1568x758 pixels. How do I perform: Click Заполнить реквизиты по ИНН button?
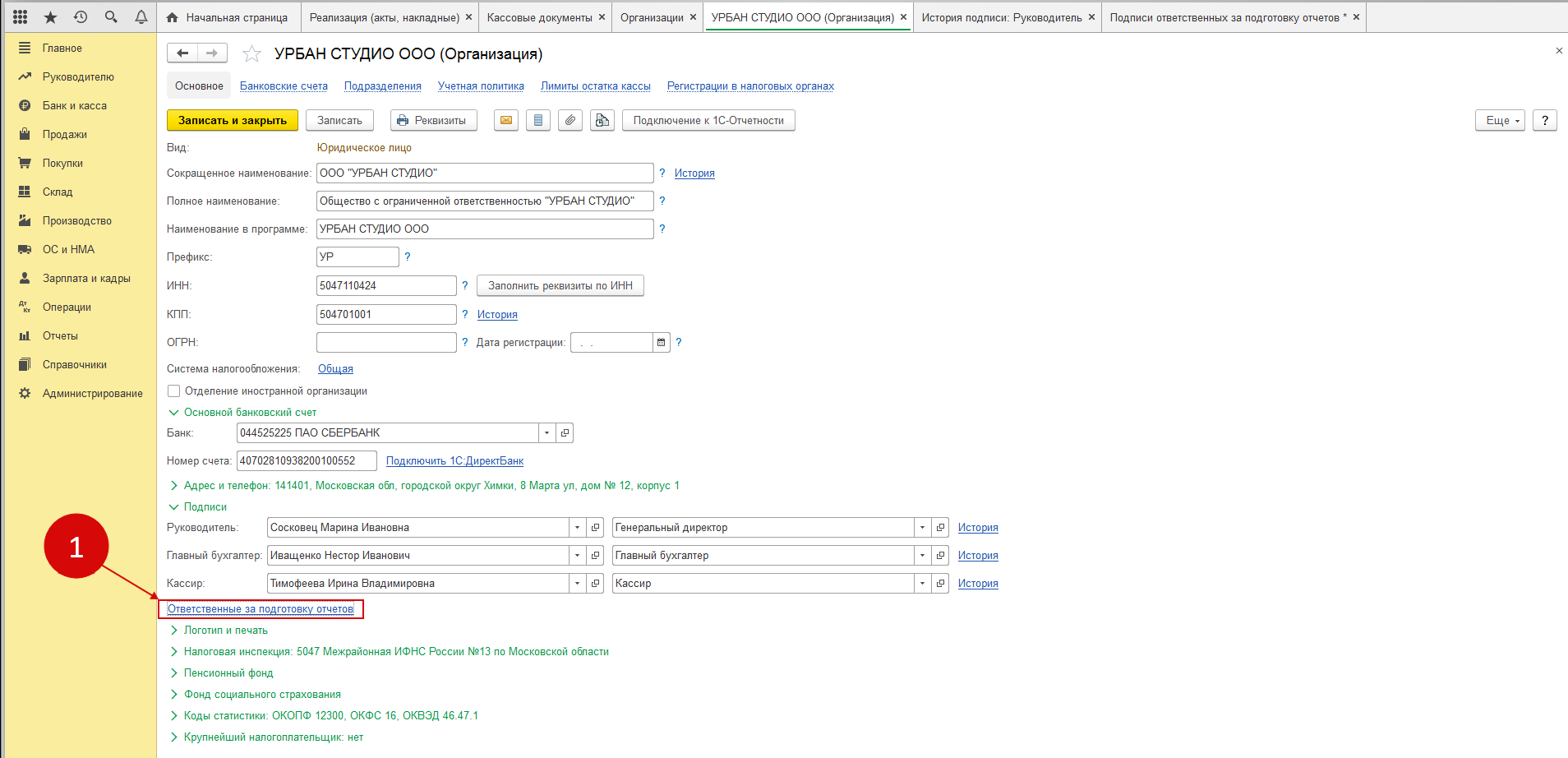pos(560,285)
